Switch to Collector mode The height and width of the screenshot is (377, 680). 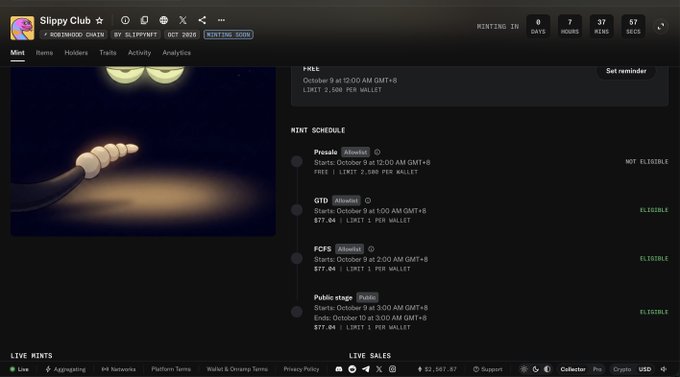[x=573, y=369]
